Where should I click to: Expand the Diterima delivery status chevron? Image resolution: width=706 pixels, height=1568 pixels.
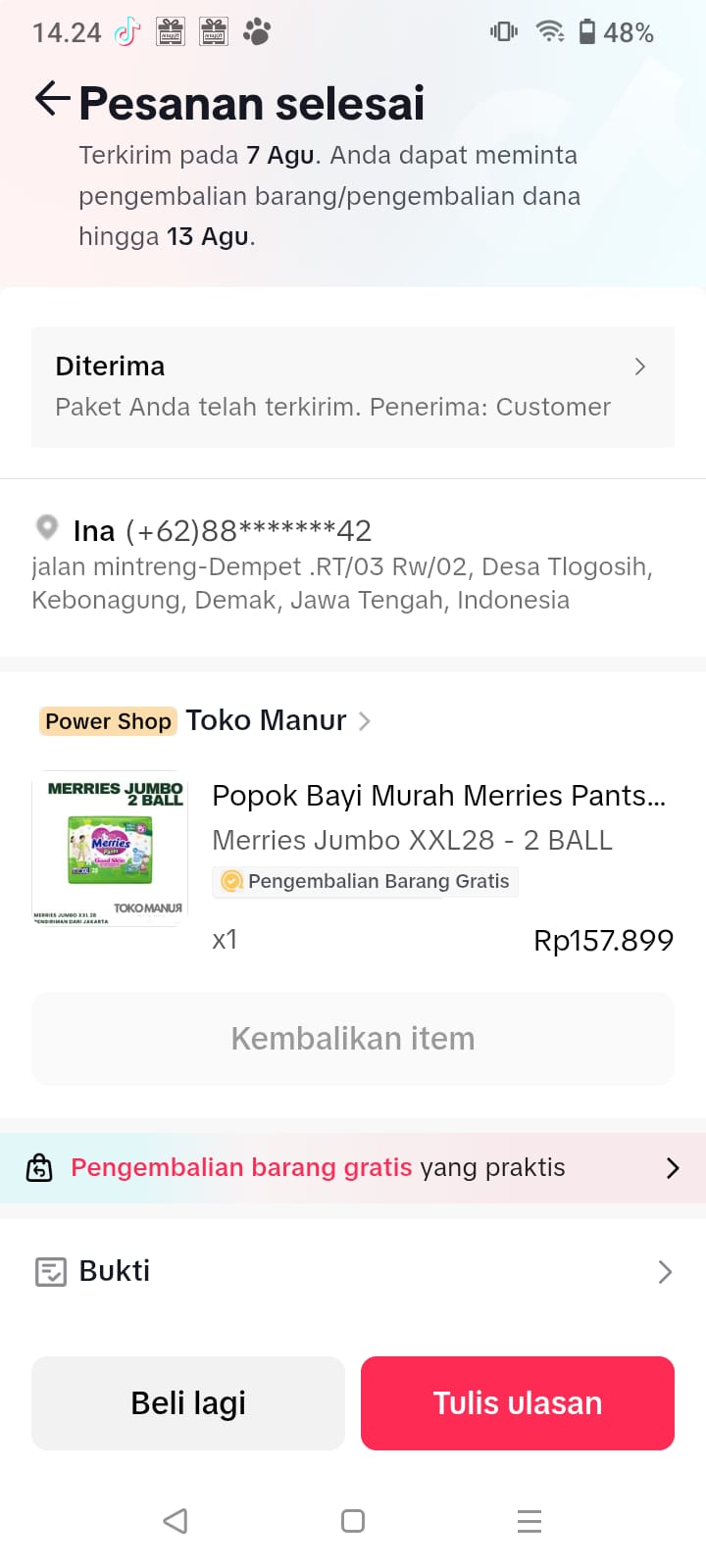[x=639, y=367]
